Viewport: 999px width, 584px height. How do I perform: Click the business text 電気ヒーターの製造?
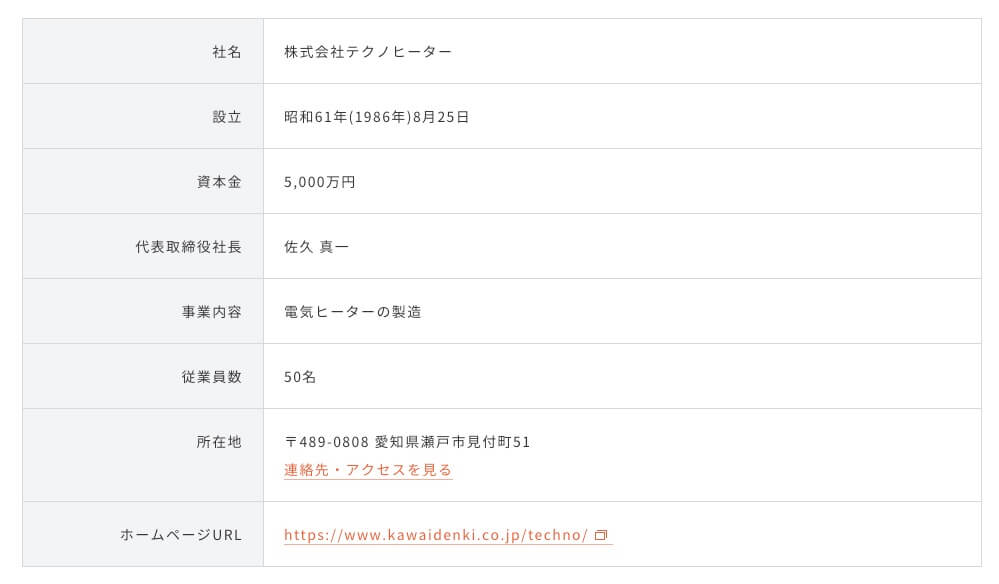click(353, 312)
